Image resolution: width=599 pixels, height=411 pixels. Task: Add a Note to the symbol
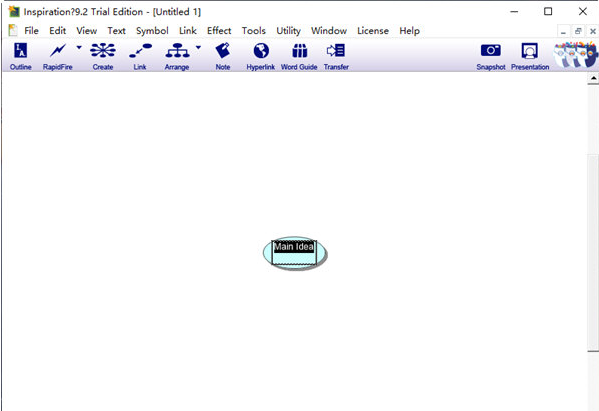pos(223,57)
